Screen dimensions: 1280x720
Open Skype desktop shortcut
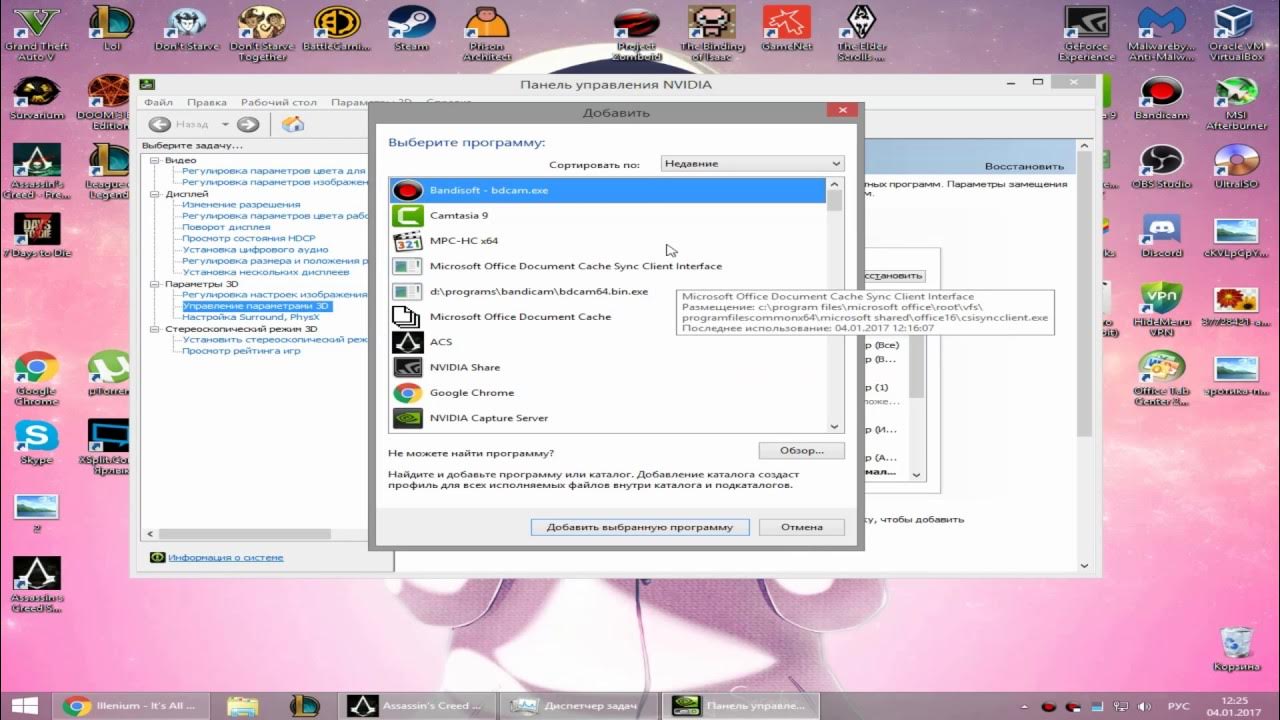click(37, 442)
